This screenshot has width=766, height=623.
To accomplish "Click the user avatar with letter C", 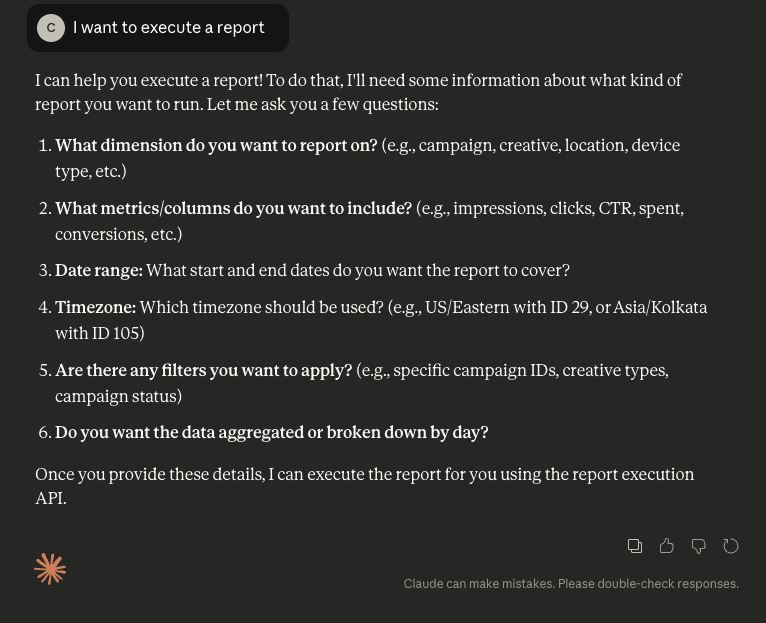I will point(51,28).
